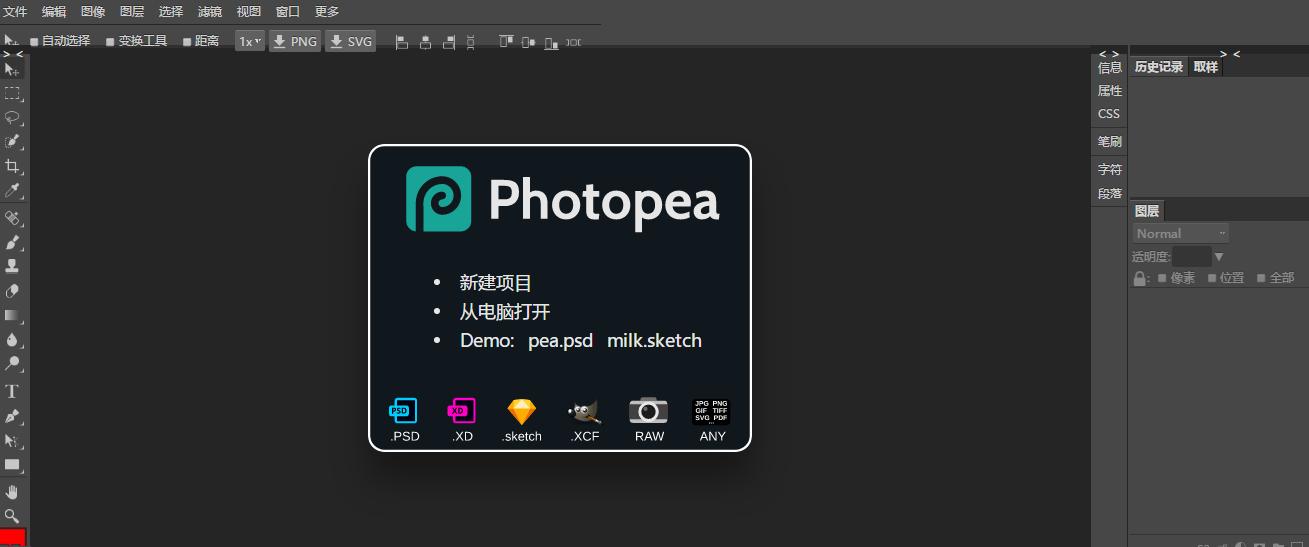Open the milk.sketch demo file
The height and width of the screenshot is (547, 1309).
point(654,341)
